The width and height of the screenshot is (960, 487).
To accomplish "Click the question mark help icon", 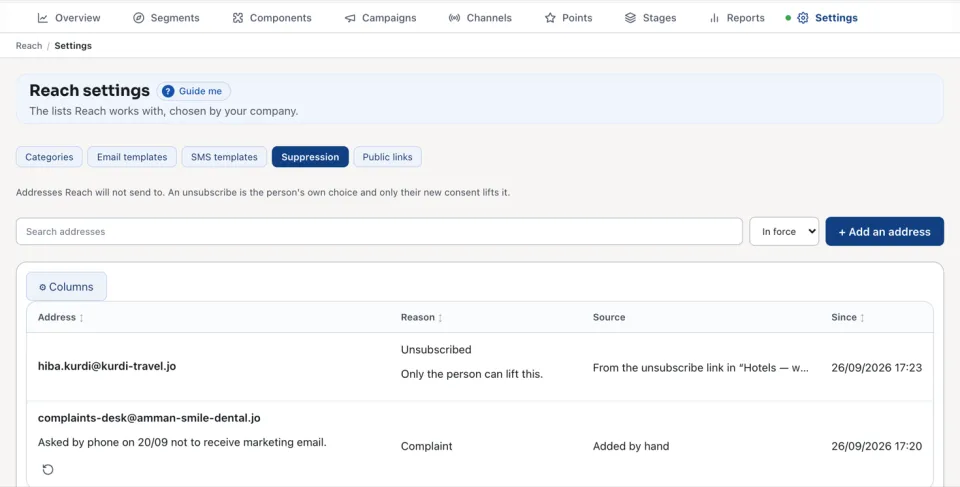I will click(x=168, y=91).
